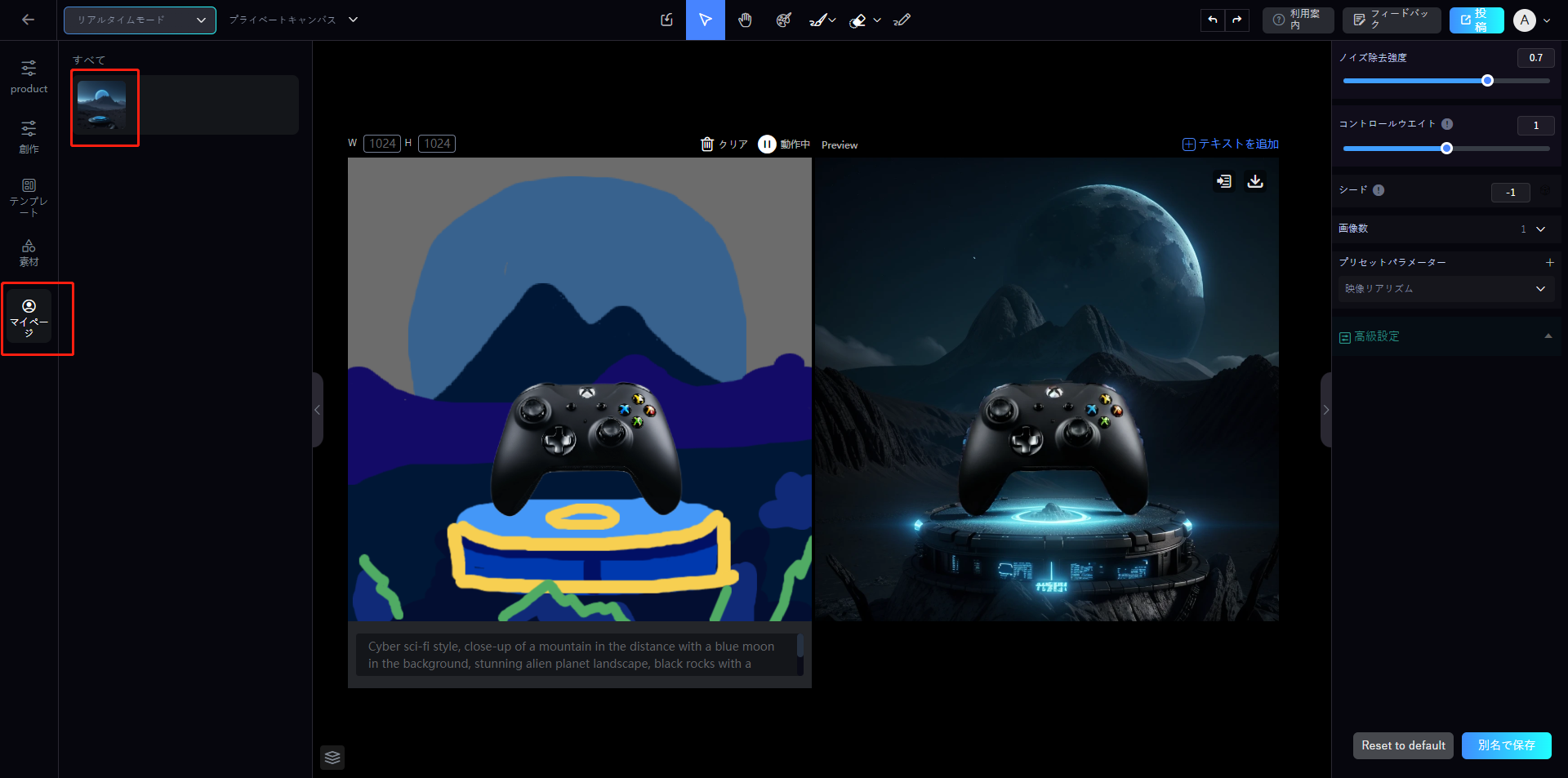Select the arrow selection tool

tap(706, 20)
